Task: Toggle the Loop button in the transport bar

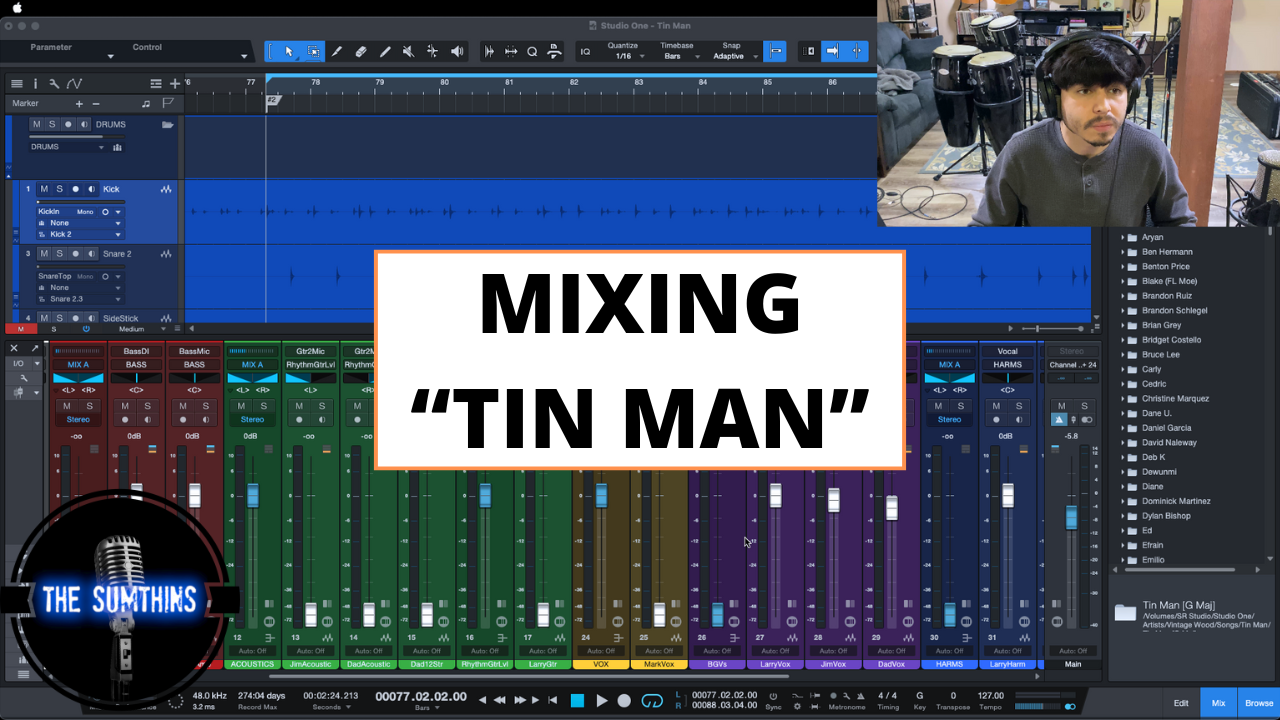Action: (x=652, y=700)
